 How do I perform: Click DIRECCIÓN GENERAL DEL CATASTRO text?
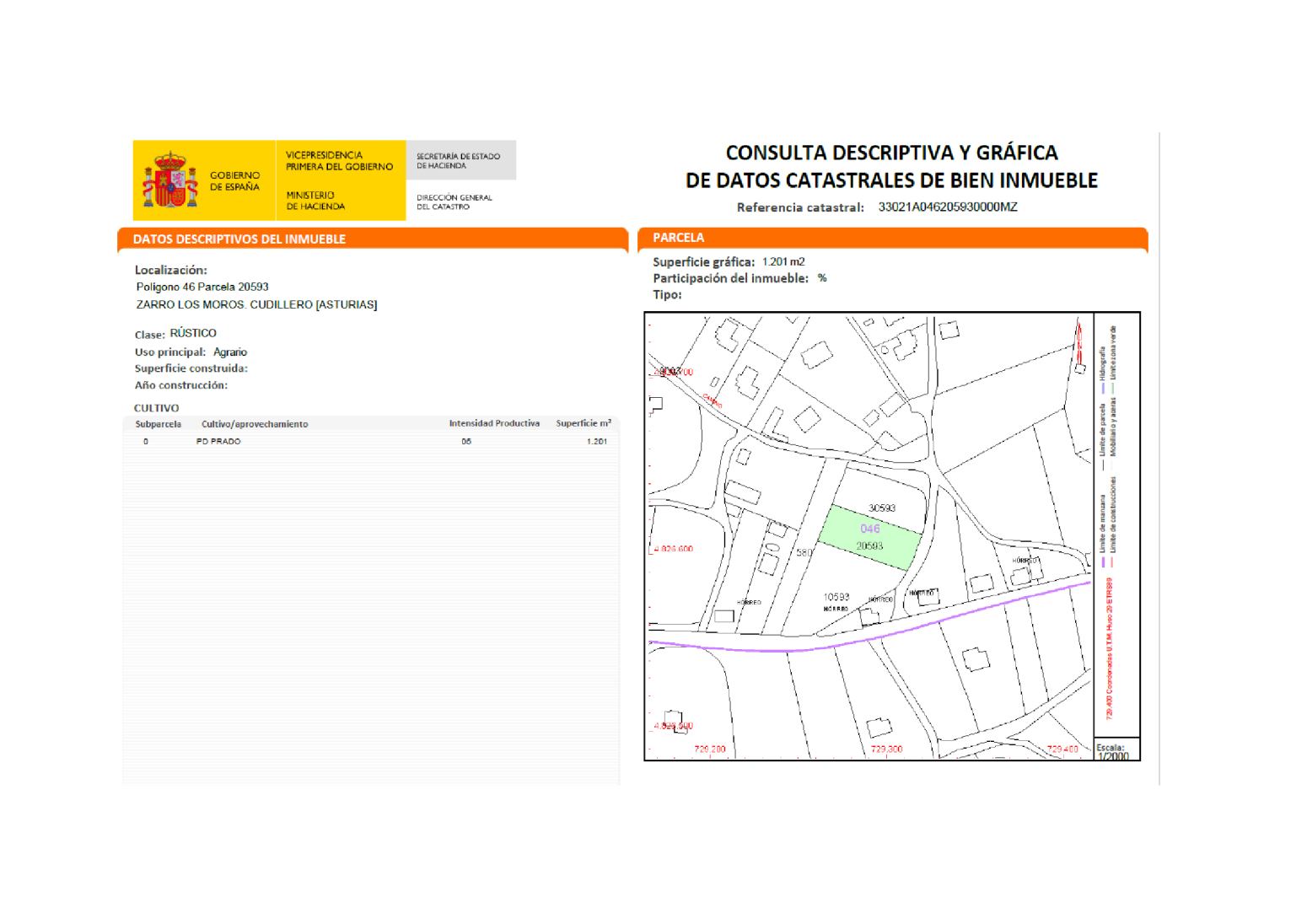(x=454, y=202)
